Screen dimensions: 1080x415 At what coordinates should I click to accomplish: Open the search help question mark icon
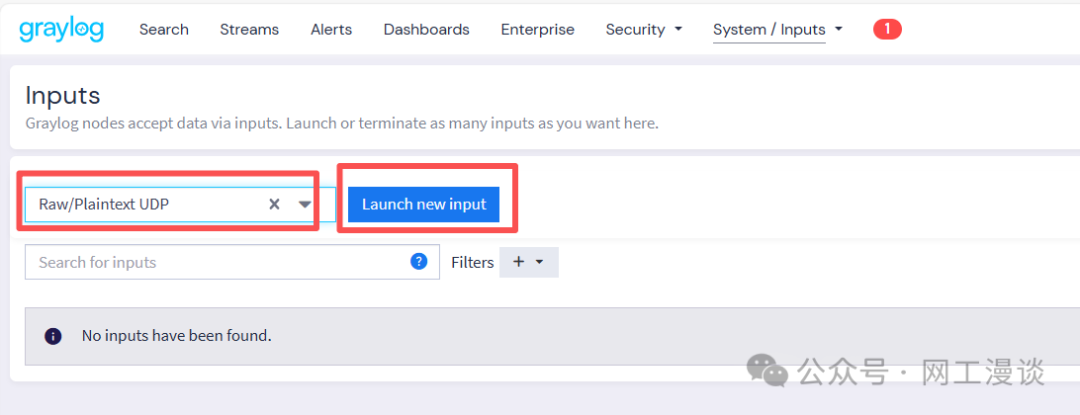tap(419, 262)
